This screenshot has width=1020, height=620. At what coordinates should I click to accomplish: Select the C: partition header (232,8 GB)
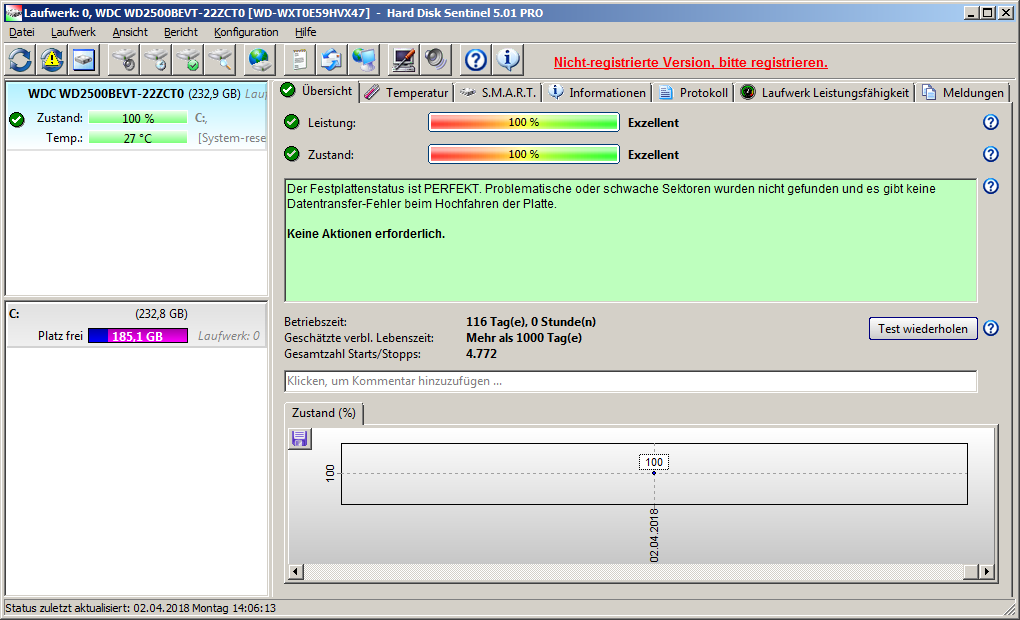pos(137,314)
